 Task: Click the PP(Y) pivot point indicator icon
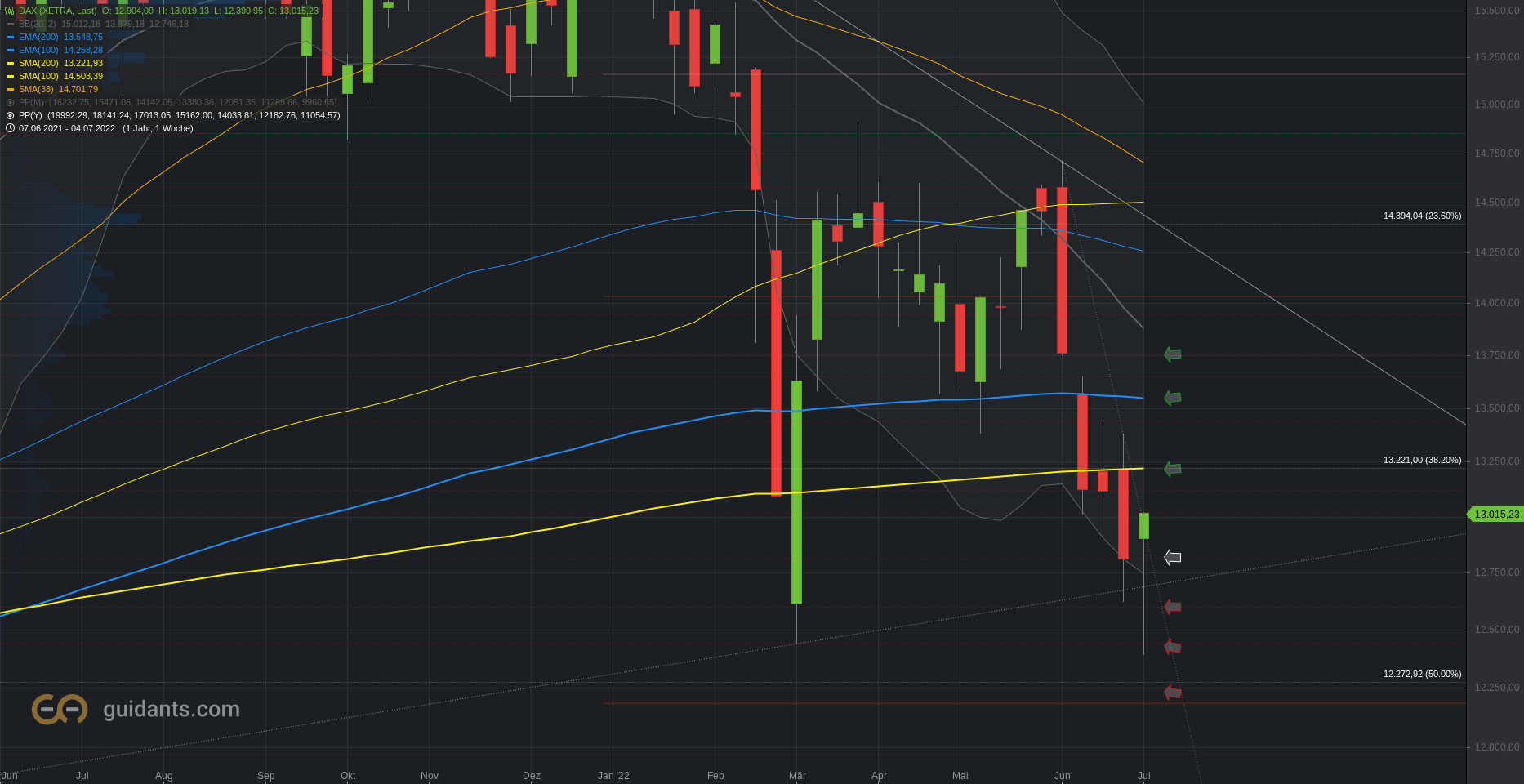tap(10, 115)
